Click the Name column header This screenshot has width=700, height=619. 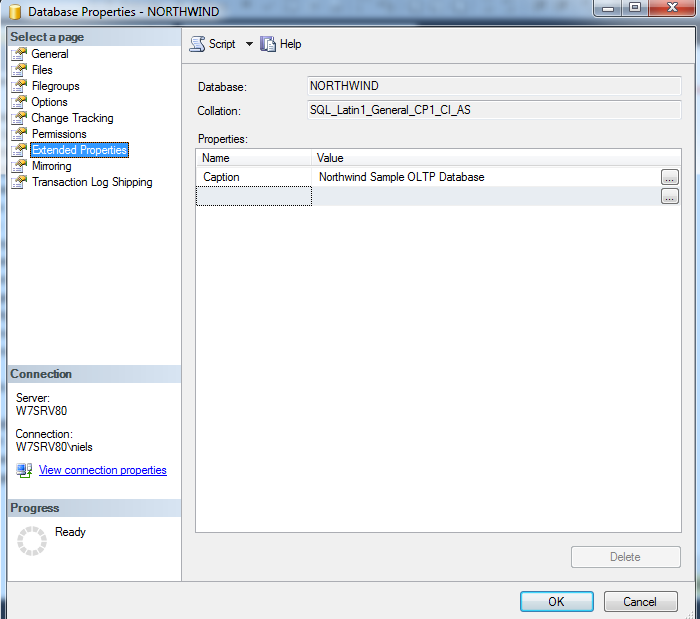[254, 158]
